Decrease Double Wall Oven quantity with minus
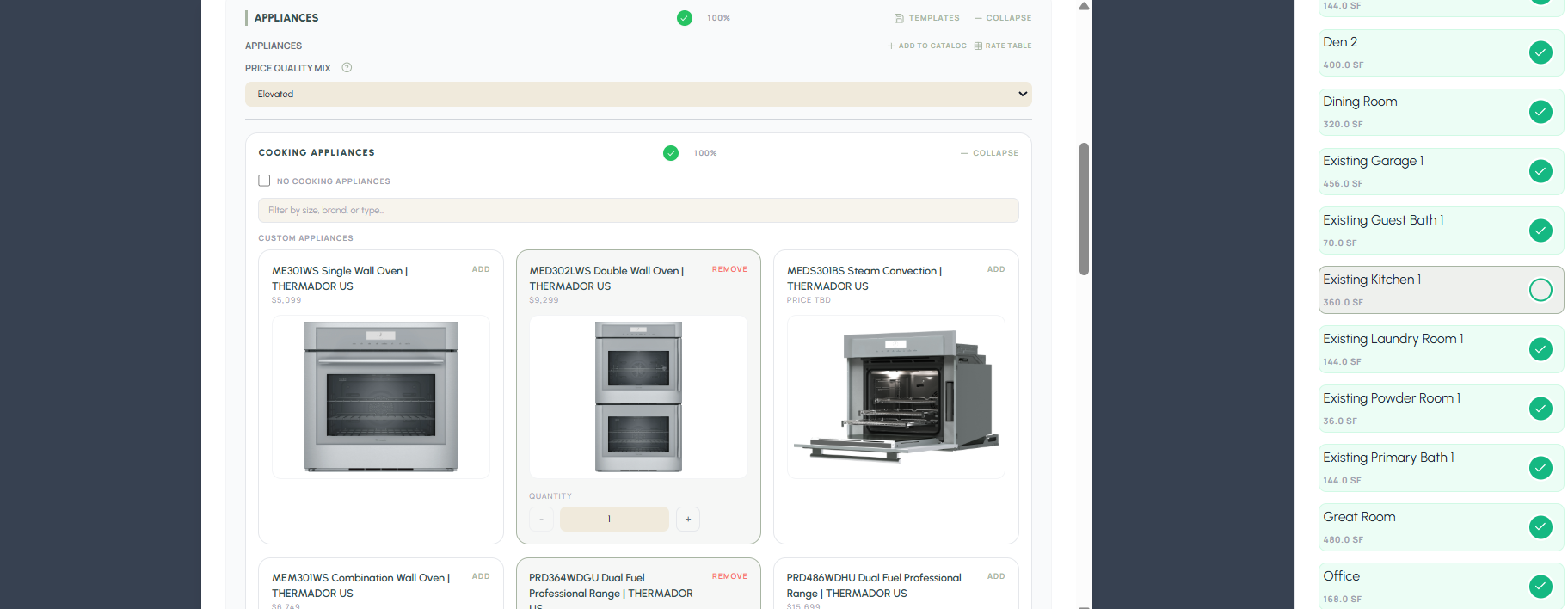The height and width of the screenshot is (609, 1568). [541, 519]
